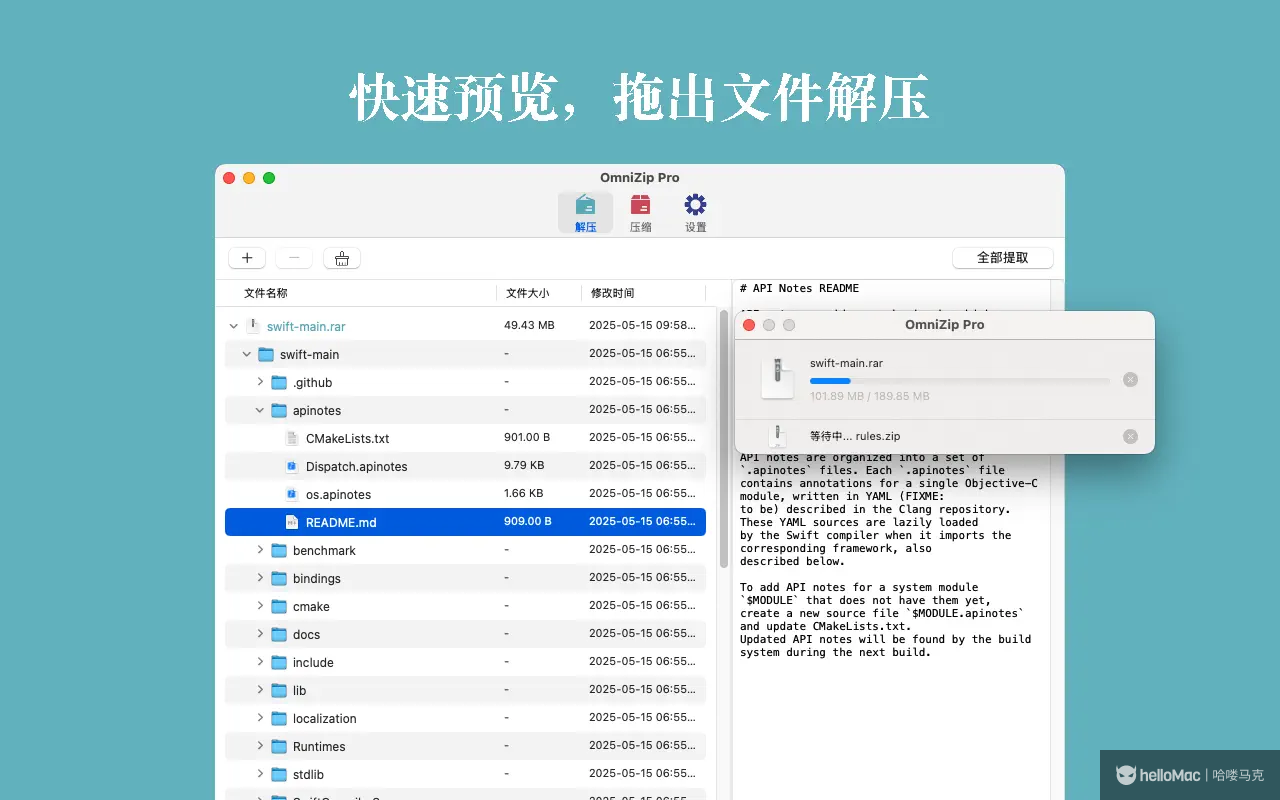Screen dimensions: 1280x800
Task: Select the Dispatch.apinotes file name
Action: pos(357,466)
